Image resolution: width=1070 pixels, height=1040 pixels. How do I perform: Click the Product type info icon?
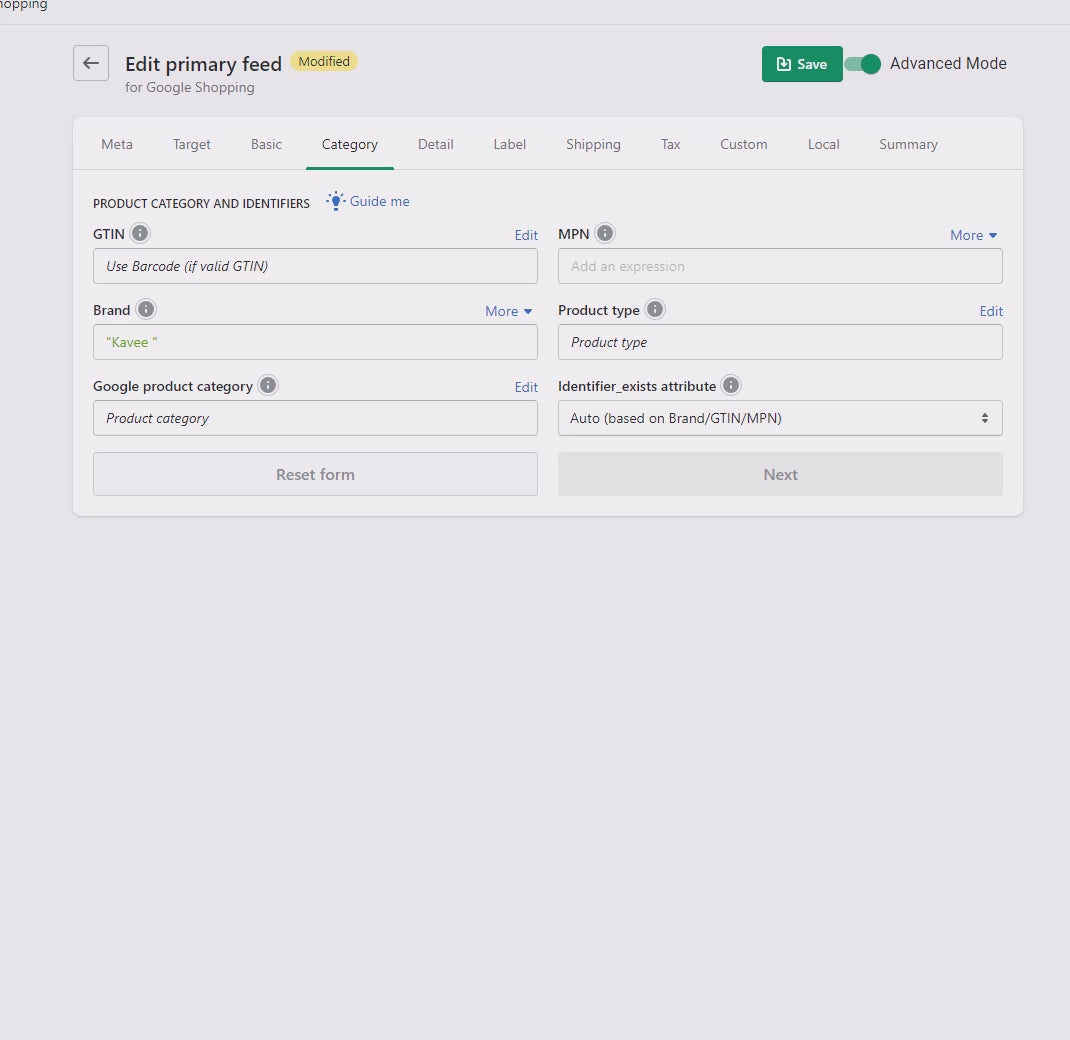point(655,309)
